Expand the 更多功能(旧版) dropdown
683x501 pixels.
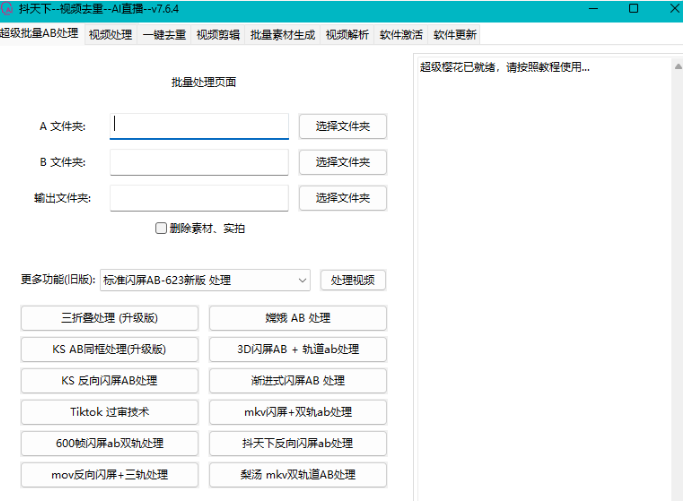[x=205, y=280]
